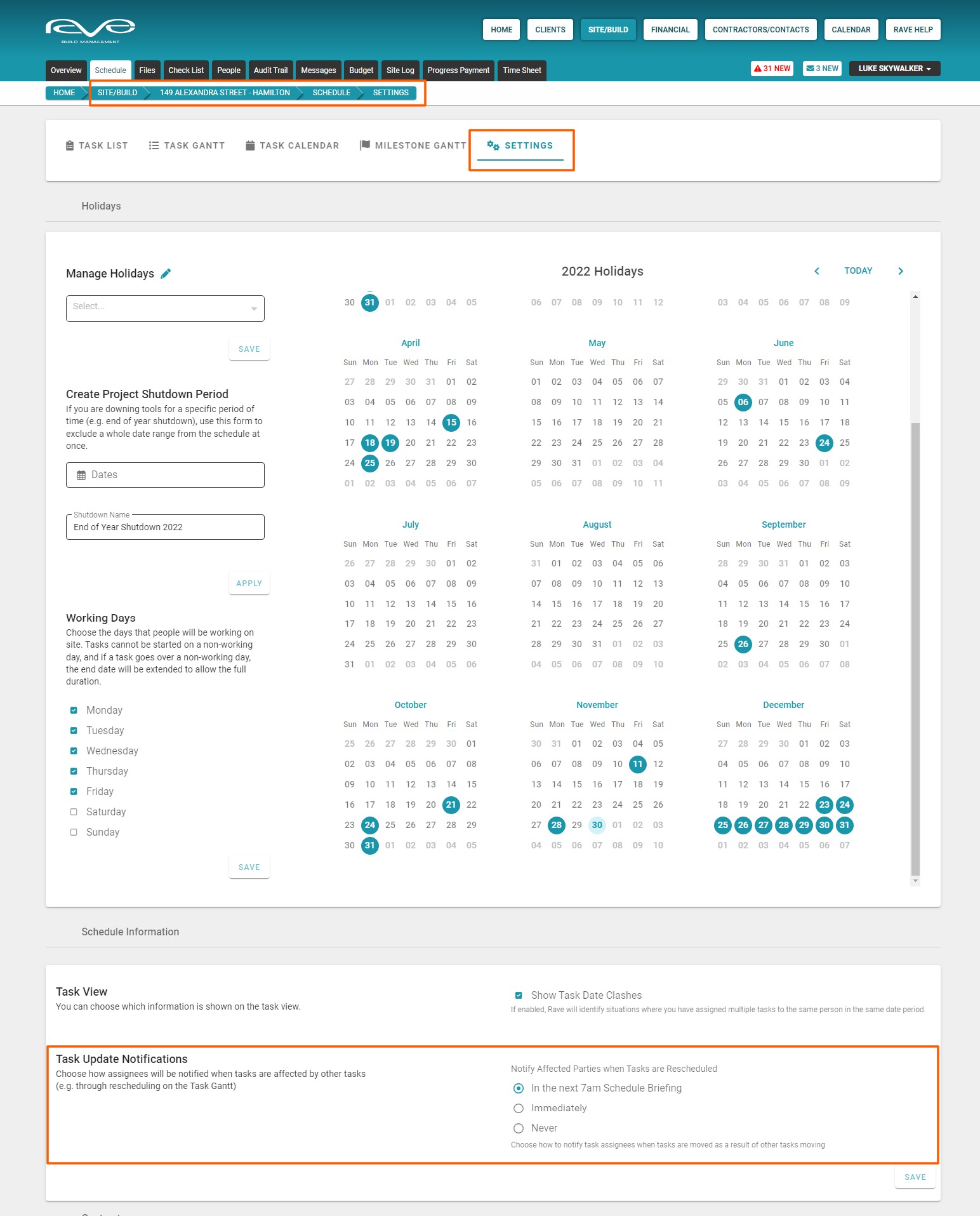Image resolution: width=980 pixels, height=1216 pixels.
Task: Open the Task Calendar tab
Action: (293, 145)
